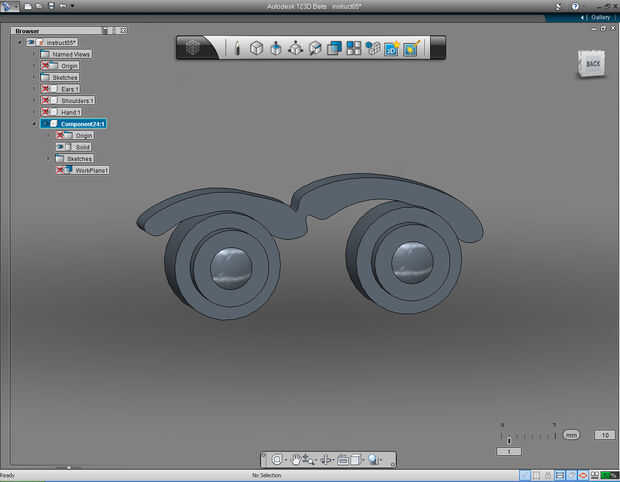Hide the Solid body in browser
The height and width of the screenshot is (482, 620).
(x=60, y=147)
